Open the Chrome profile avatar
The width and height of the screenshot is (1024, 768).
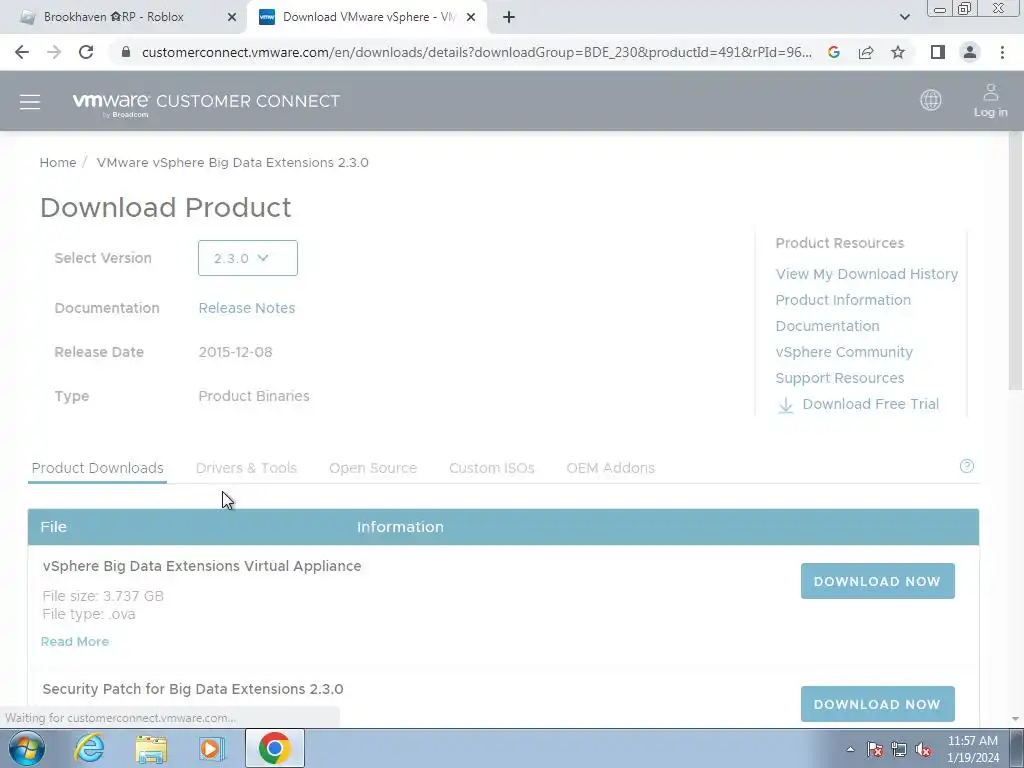(970, 52)
